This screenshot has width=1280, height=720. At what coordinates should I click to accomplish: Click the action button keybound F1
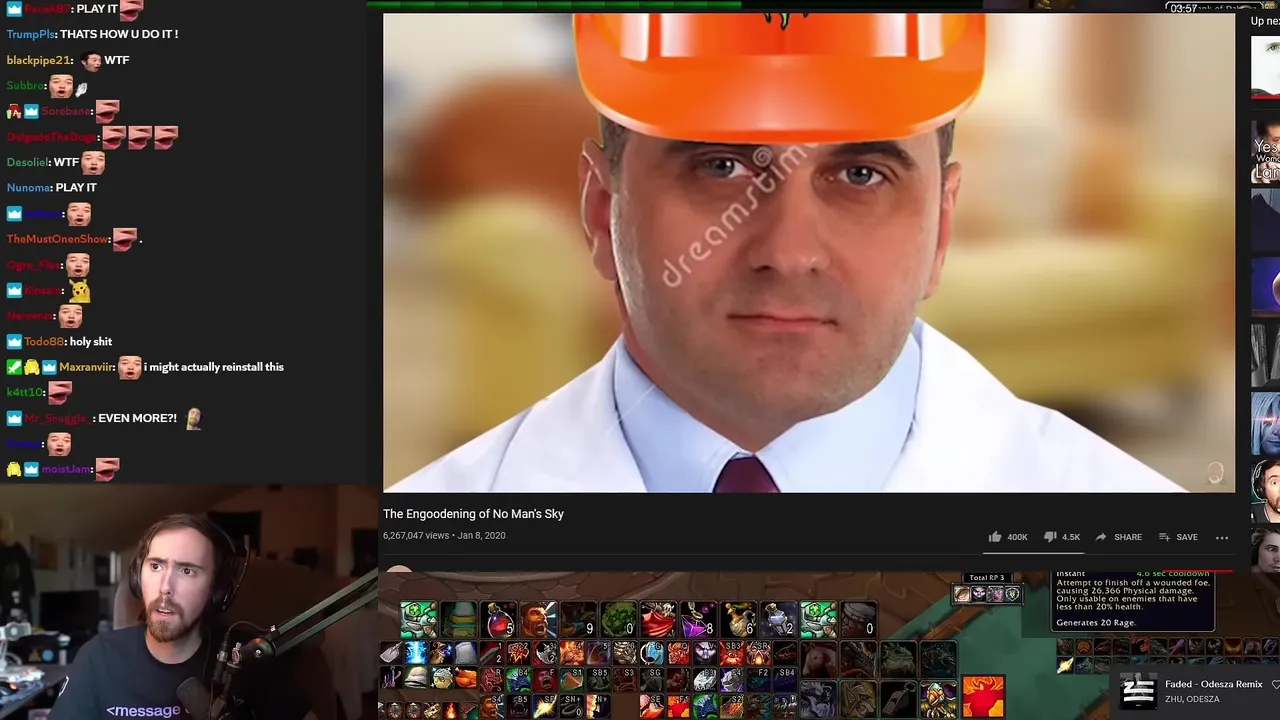coord(678,706)
